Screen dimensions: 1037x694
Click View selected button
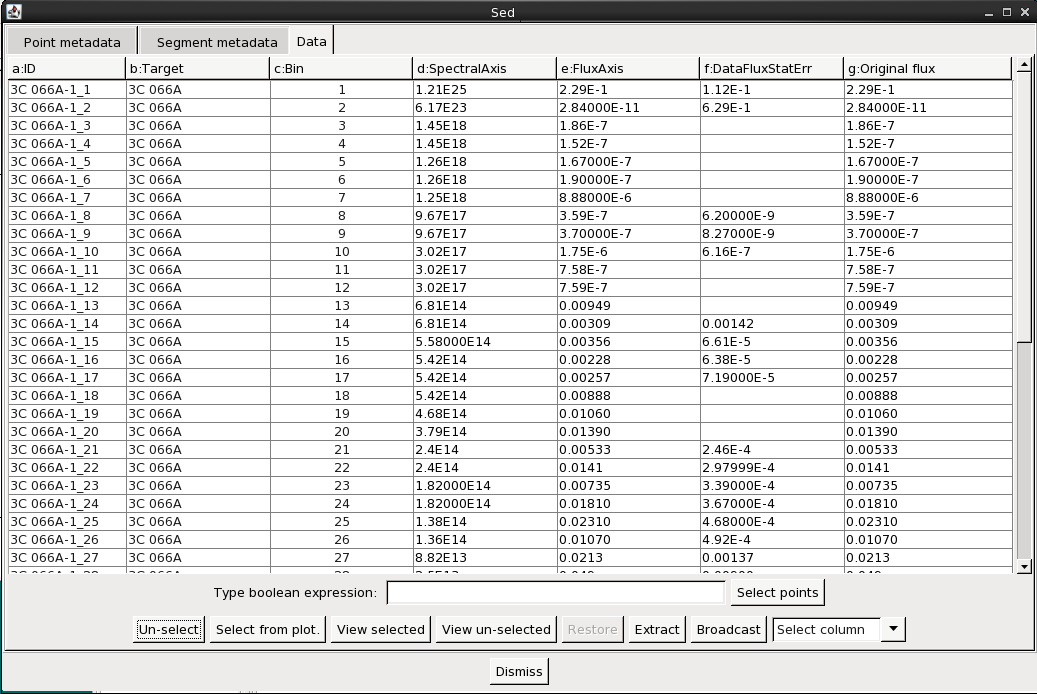[x=380, y=629]
